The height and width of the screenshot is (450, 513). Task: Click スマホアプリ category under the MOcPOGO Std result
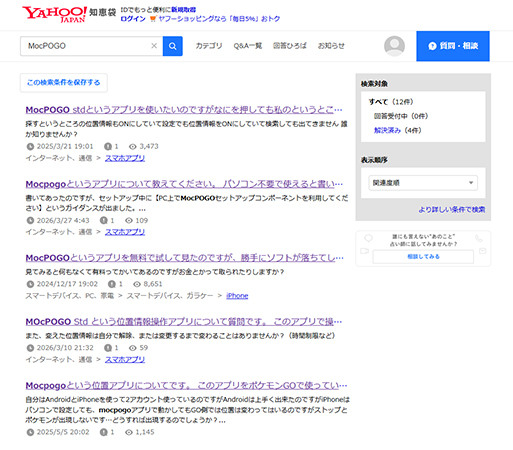(x=125, y=359)
